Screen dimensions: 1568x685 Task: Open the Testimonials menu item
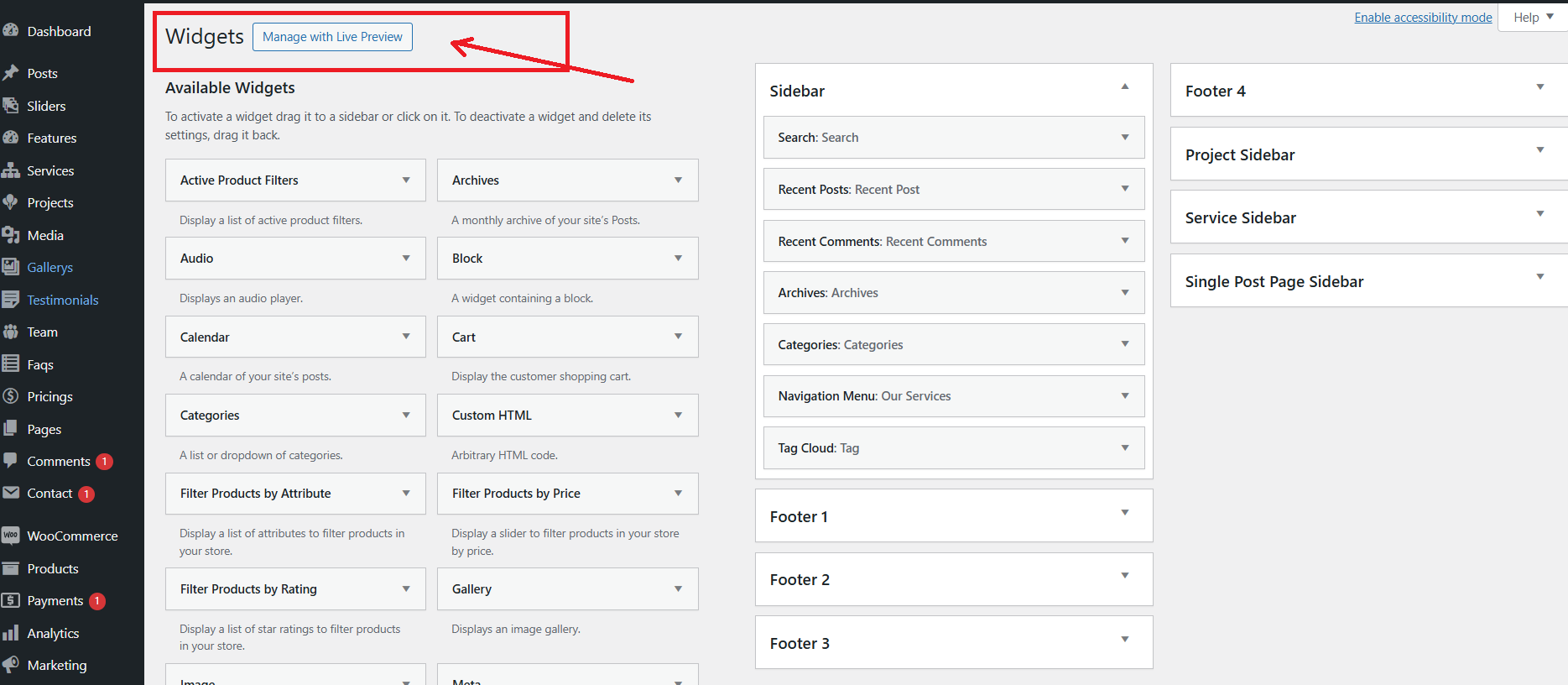point(62,300)
